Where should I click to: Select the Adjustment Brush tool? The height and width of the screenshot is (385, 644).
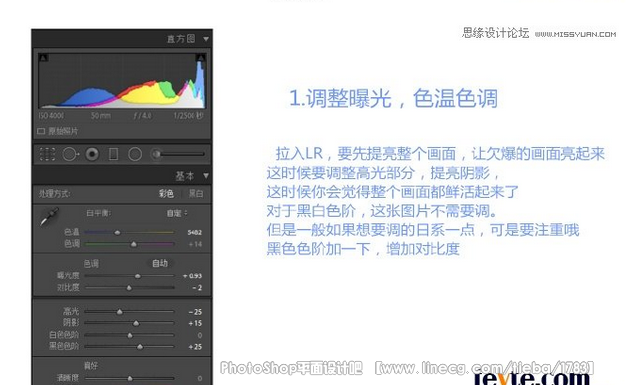point(177,154)
